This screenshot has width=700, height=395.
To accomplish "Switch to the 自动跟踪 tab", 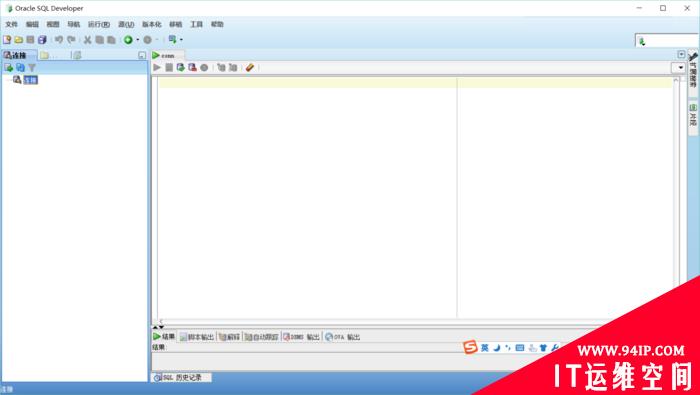I will 262,337.
